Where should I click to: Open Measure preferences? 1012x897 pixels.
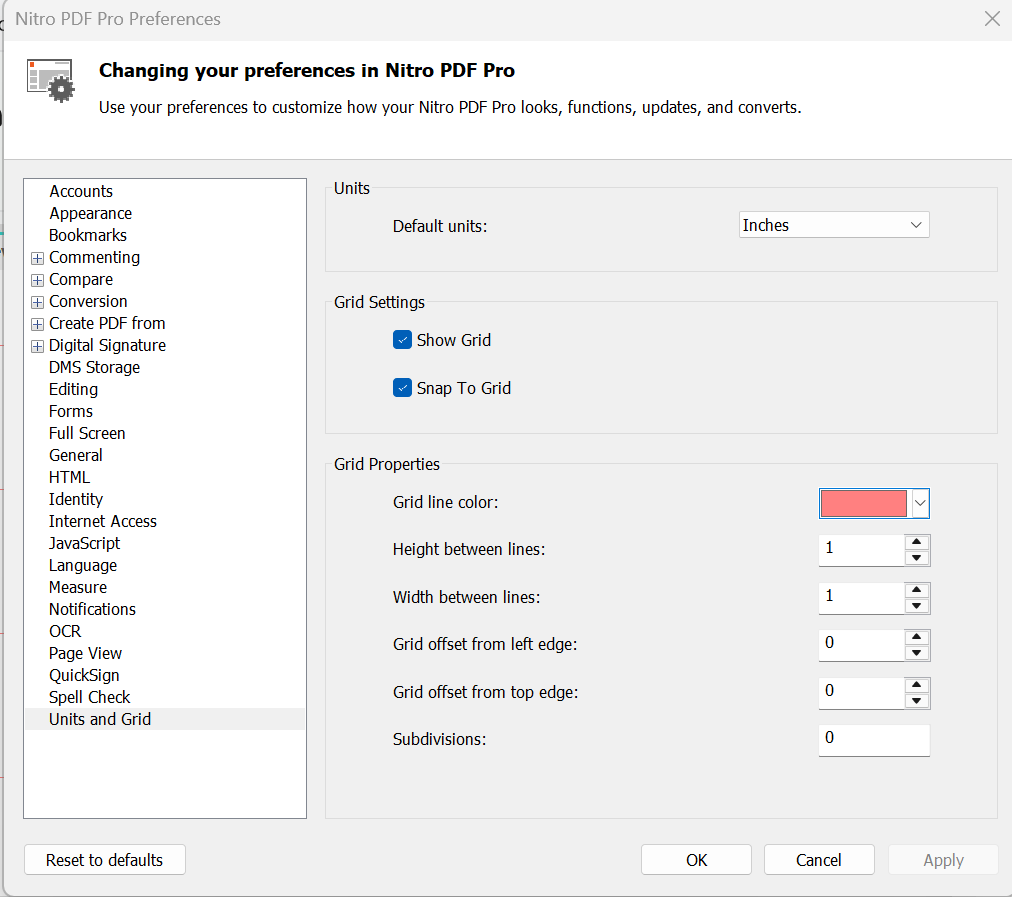click(78, 587)
